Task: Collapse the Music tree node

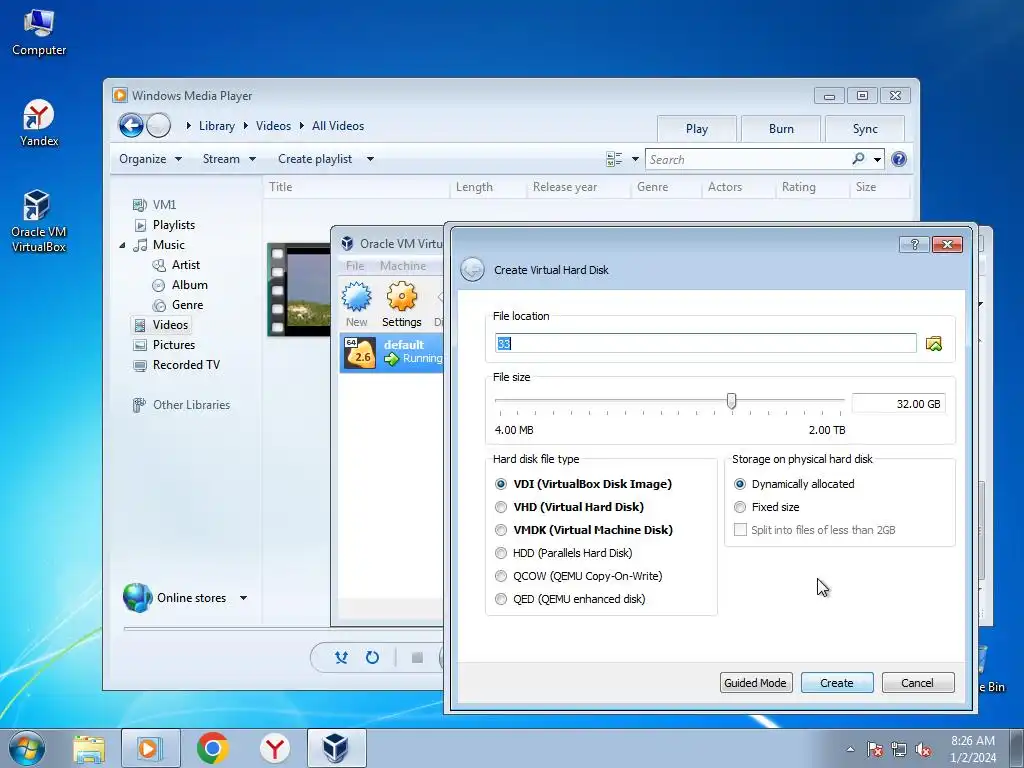Action: point(122,245)
